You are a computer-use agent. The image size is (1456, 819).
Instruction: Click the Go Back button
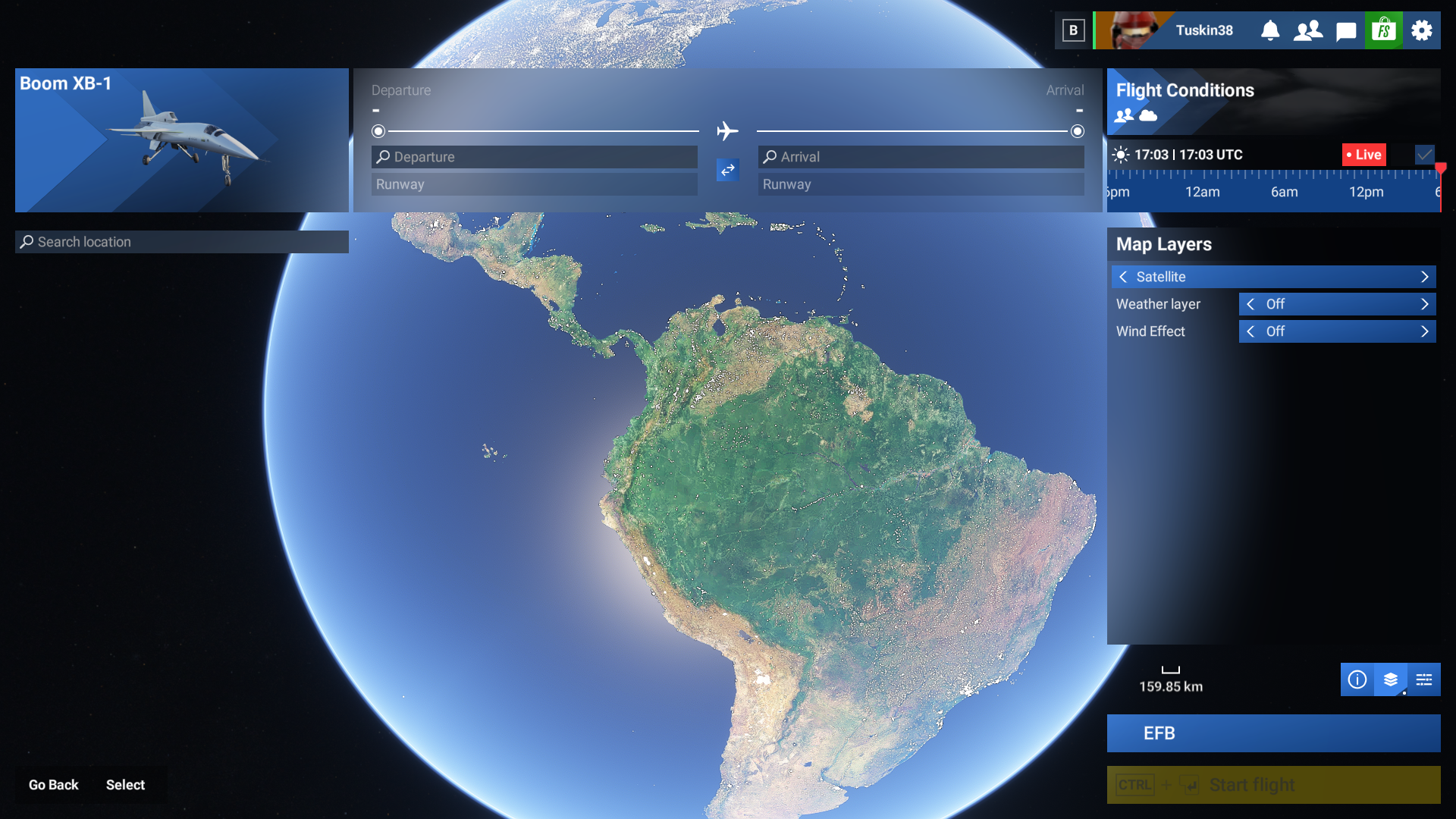click(52, 784)
